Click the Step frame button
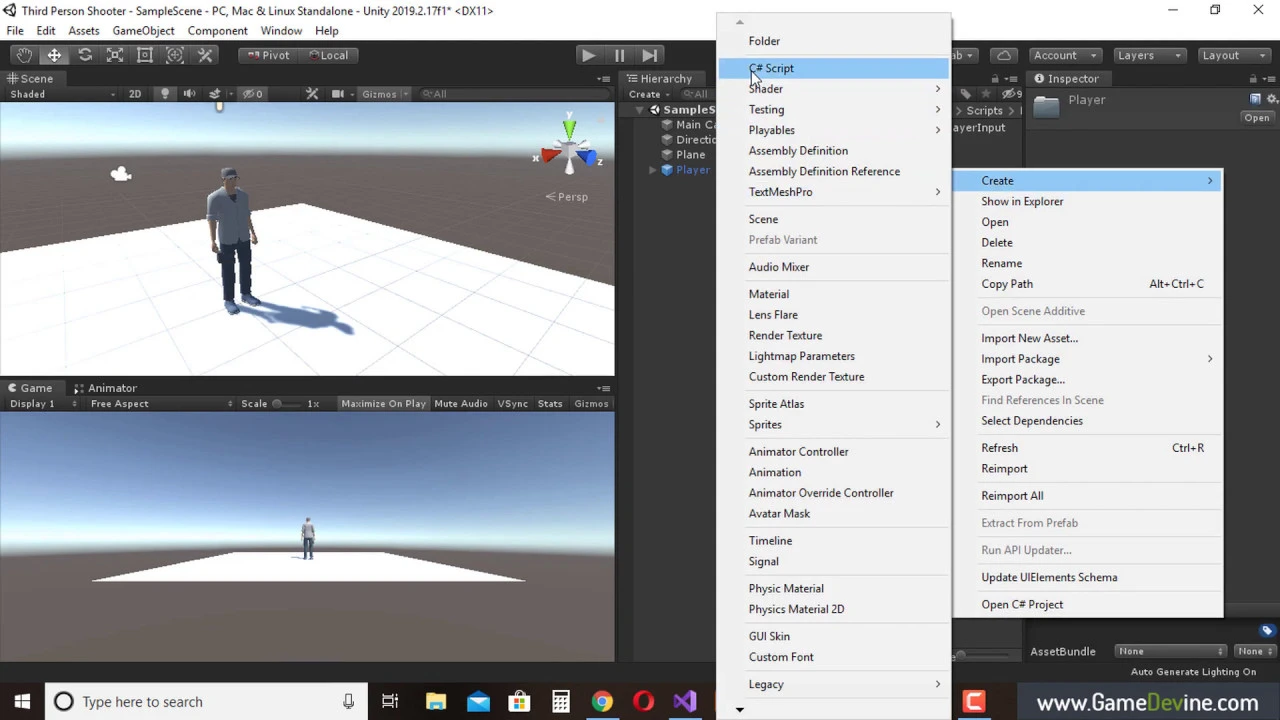 click(x=650, y=55)
